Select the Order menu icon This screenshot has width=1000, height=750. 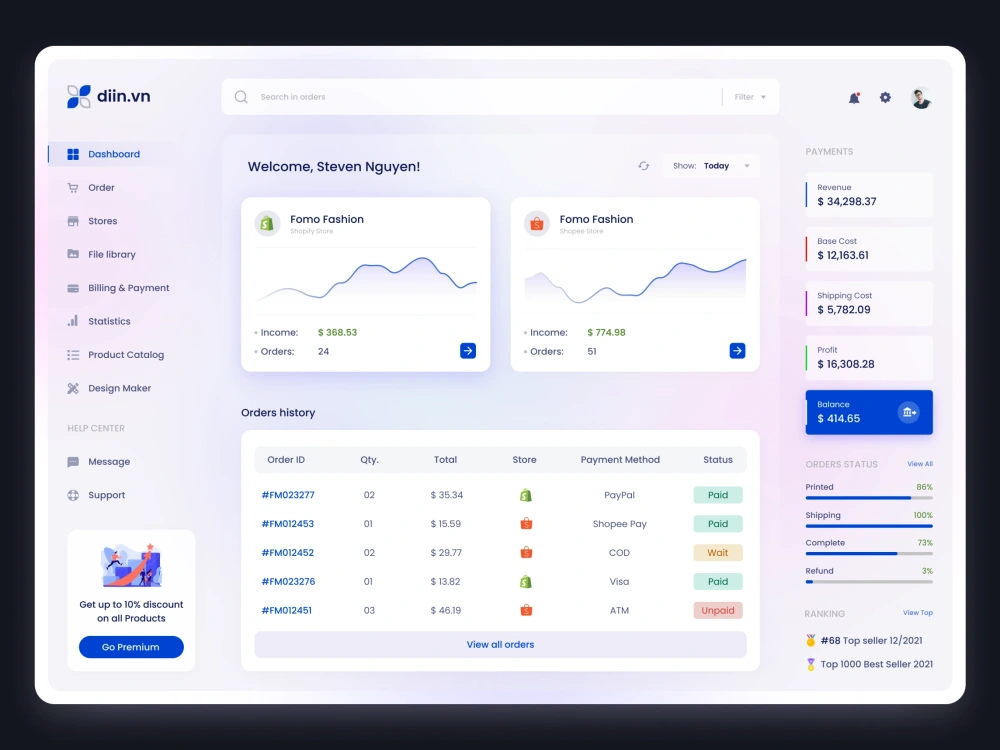73,187
